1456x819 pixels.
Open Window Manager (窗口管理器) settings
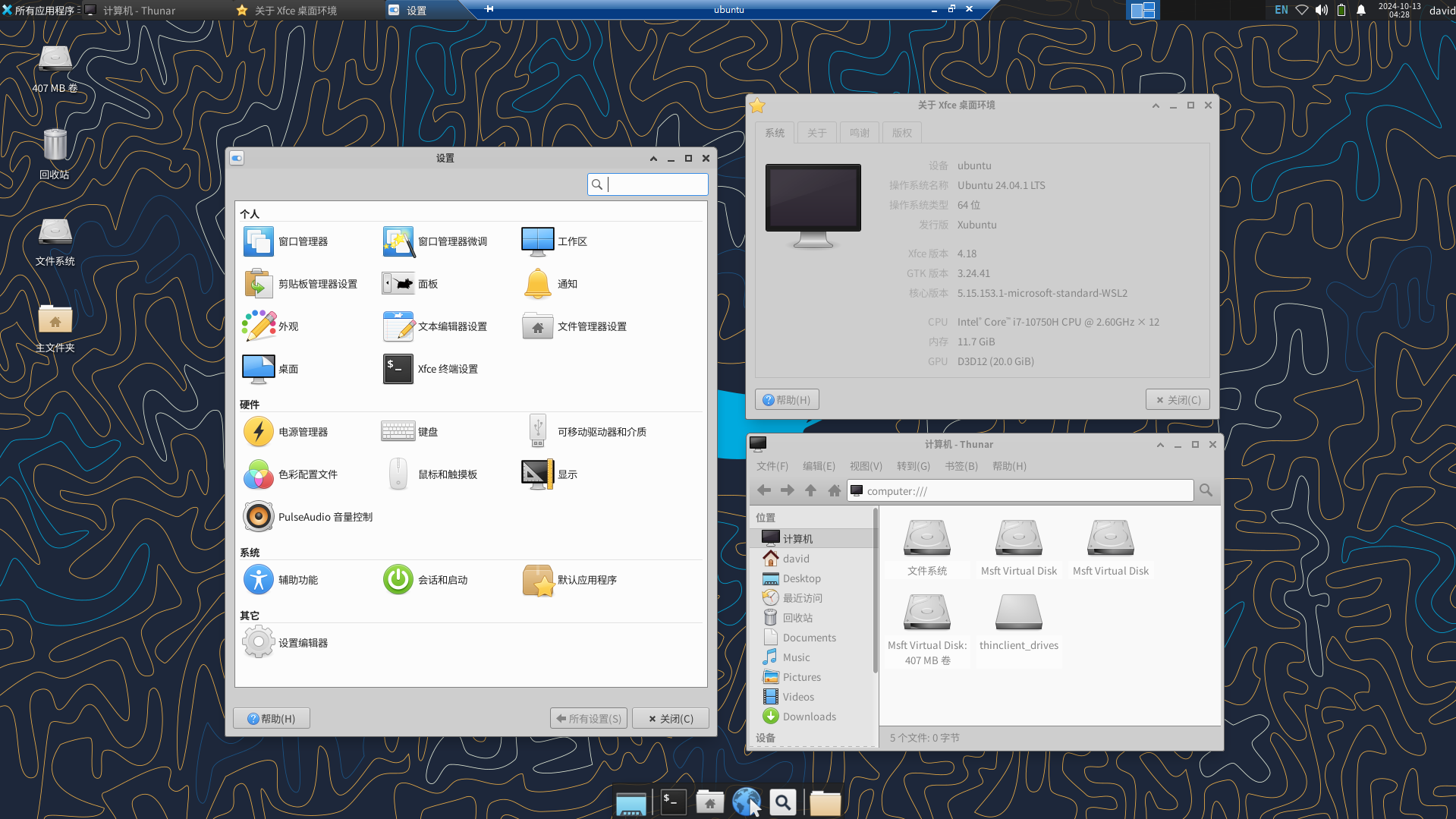coord(286,241)
